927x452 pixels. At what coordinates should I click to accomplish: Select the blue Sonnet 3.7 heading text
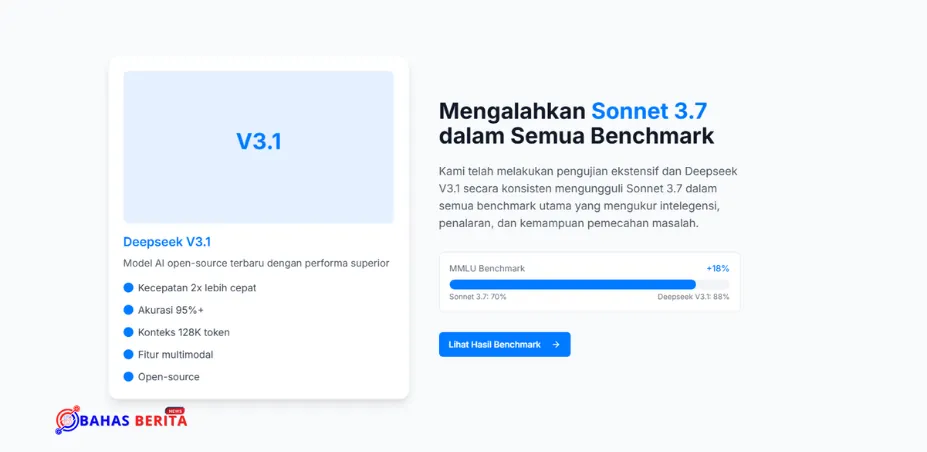[649, 110]
